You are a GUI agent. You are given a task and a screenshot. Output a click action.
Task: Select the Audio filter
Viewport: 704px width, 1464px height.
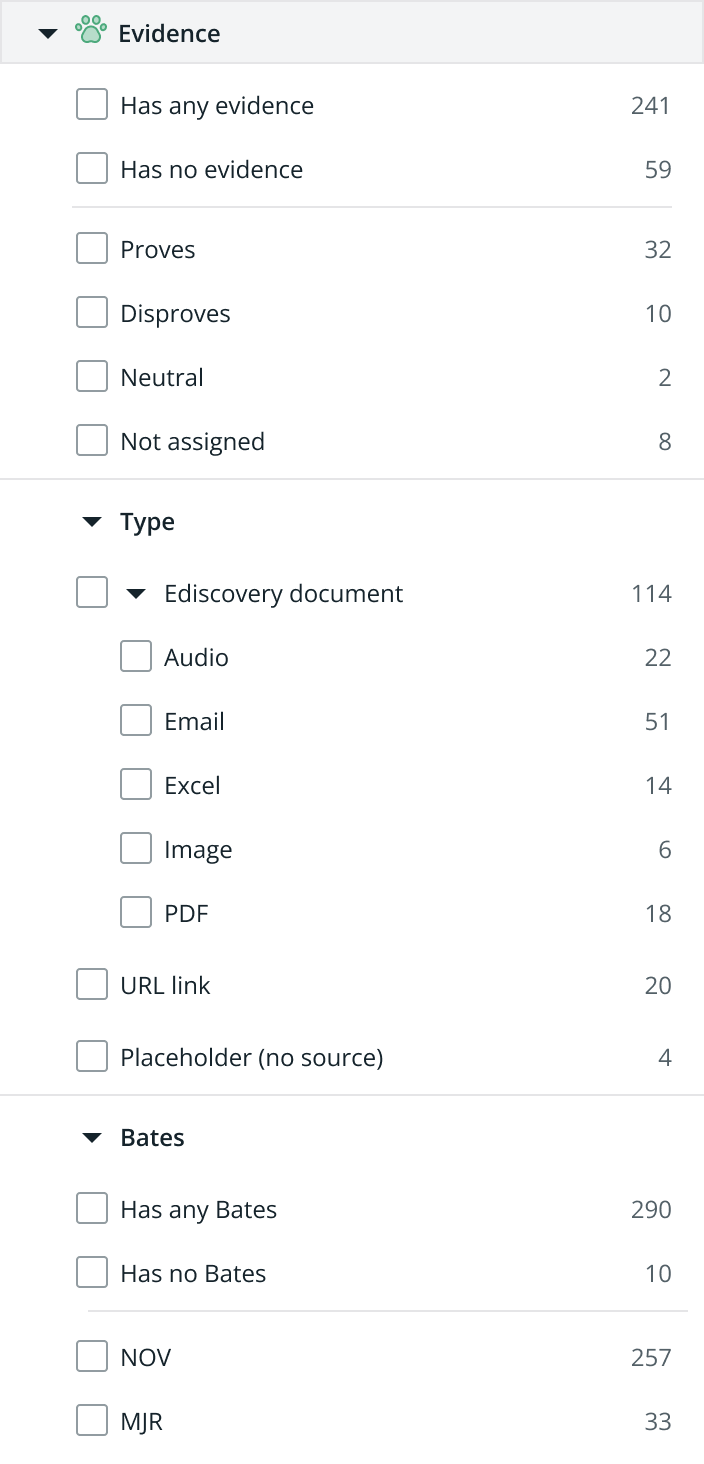coord(135,655)
